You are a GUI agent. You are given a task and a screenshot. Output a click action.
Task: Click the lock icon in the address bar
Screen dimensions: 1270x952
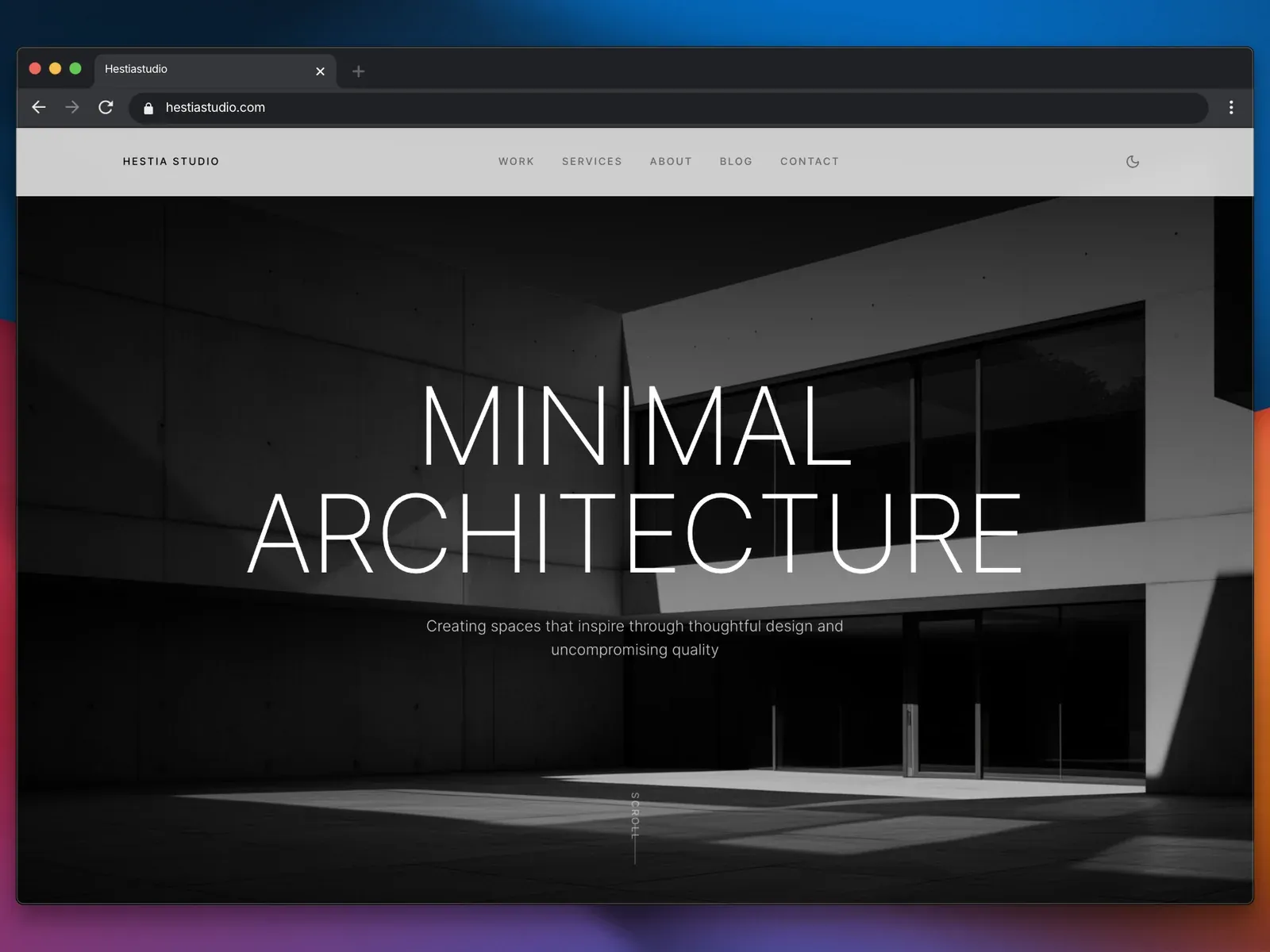coord(148,108)
